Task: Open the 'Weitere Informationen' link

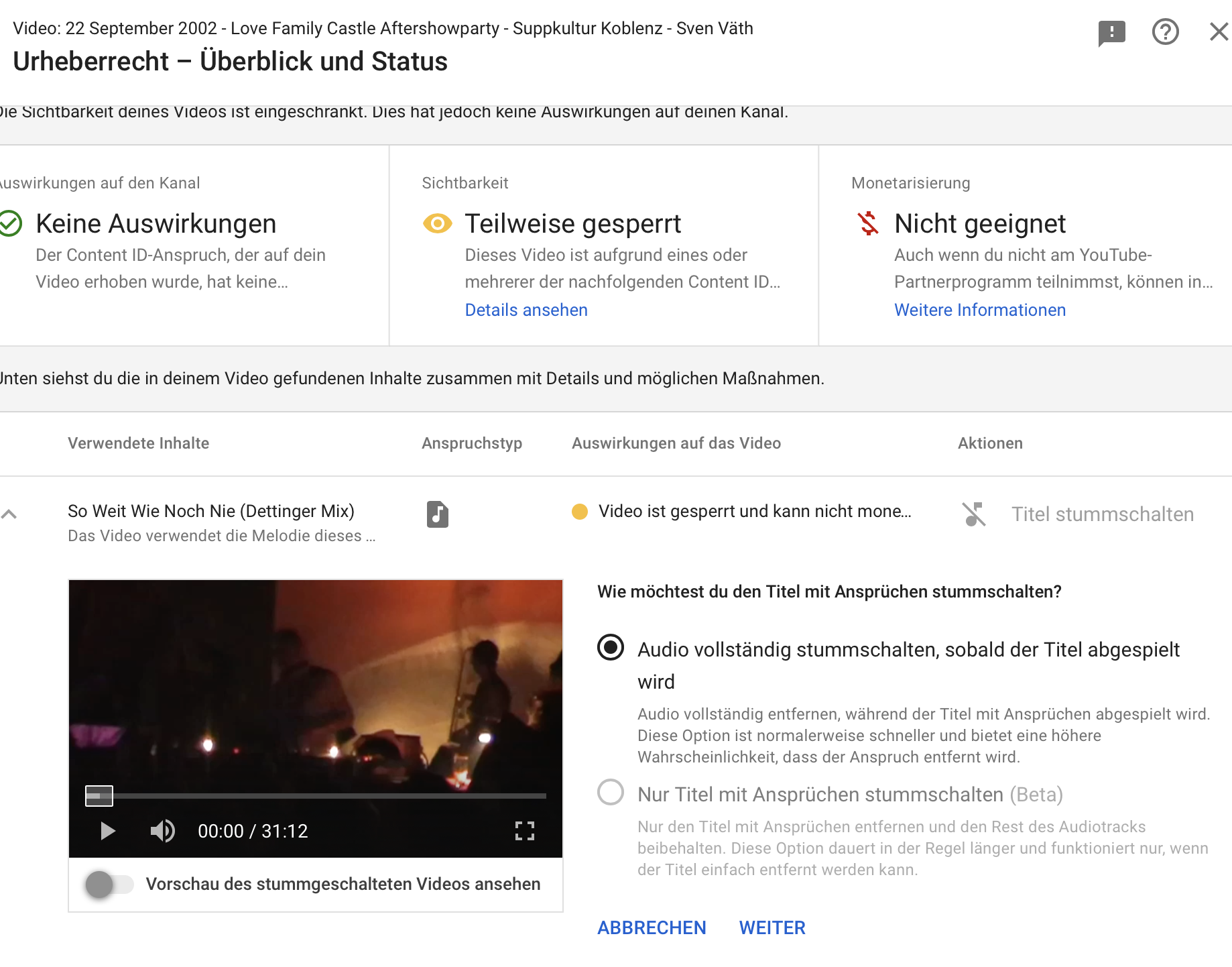Action: click(979, 310)
